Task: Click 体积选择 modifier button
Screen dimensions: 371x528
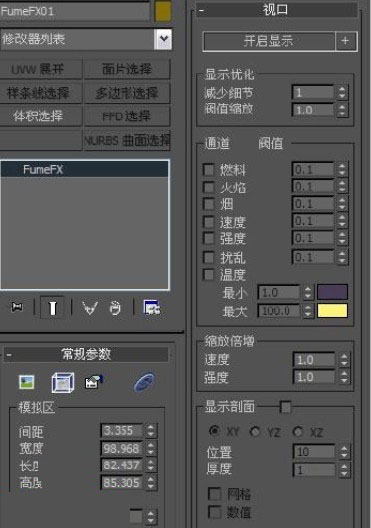Action: (41, 116)
